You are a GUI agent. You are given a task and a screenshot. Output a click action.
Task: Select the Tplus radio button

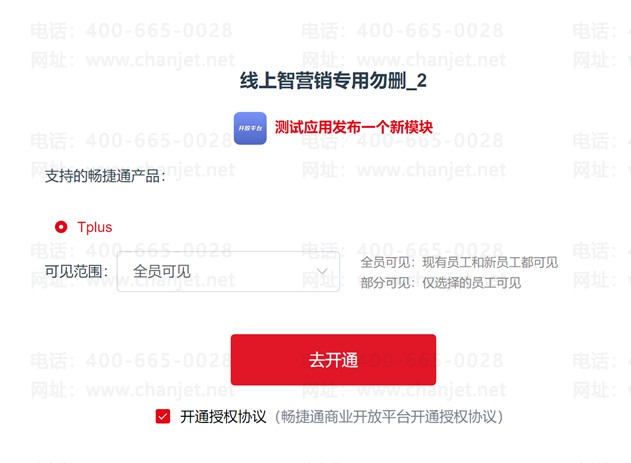point(61,227)
